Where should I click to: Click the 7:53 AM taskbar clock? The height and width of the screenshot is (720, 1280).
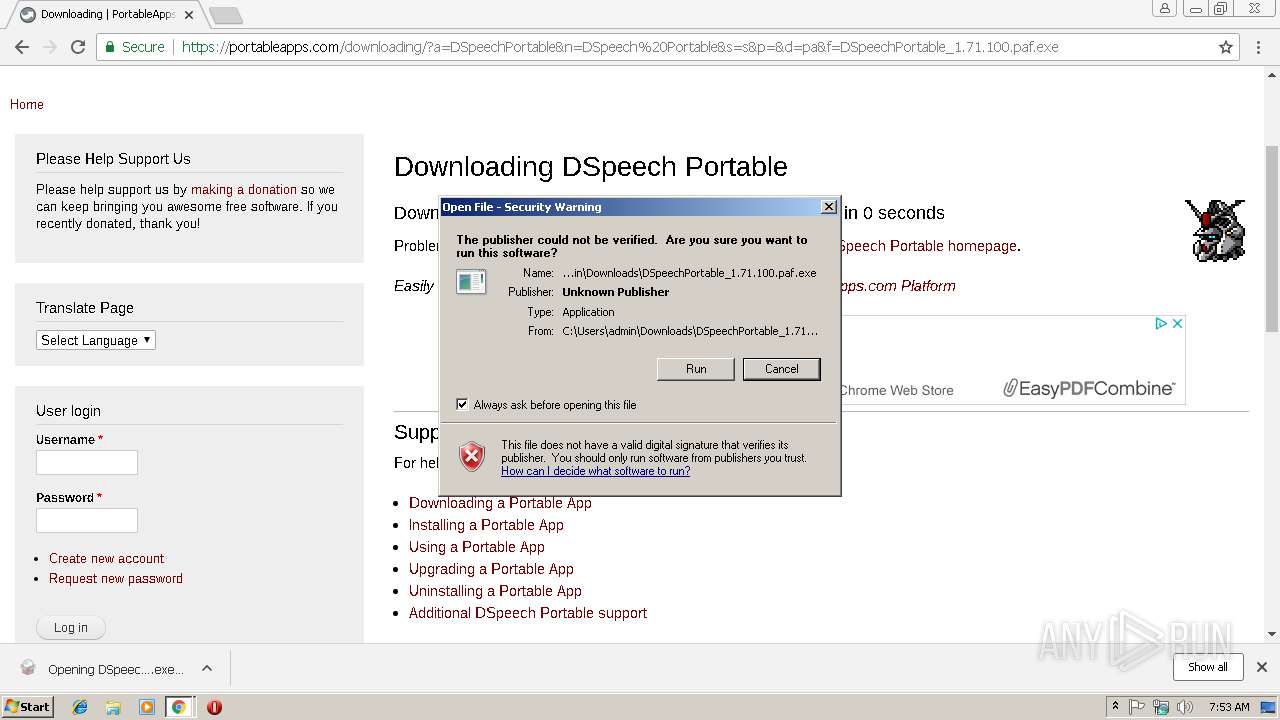pyautogui.click(x=1229, y=707)
